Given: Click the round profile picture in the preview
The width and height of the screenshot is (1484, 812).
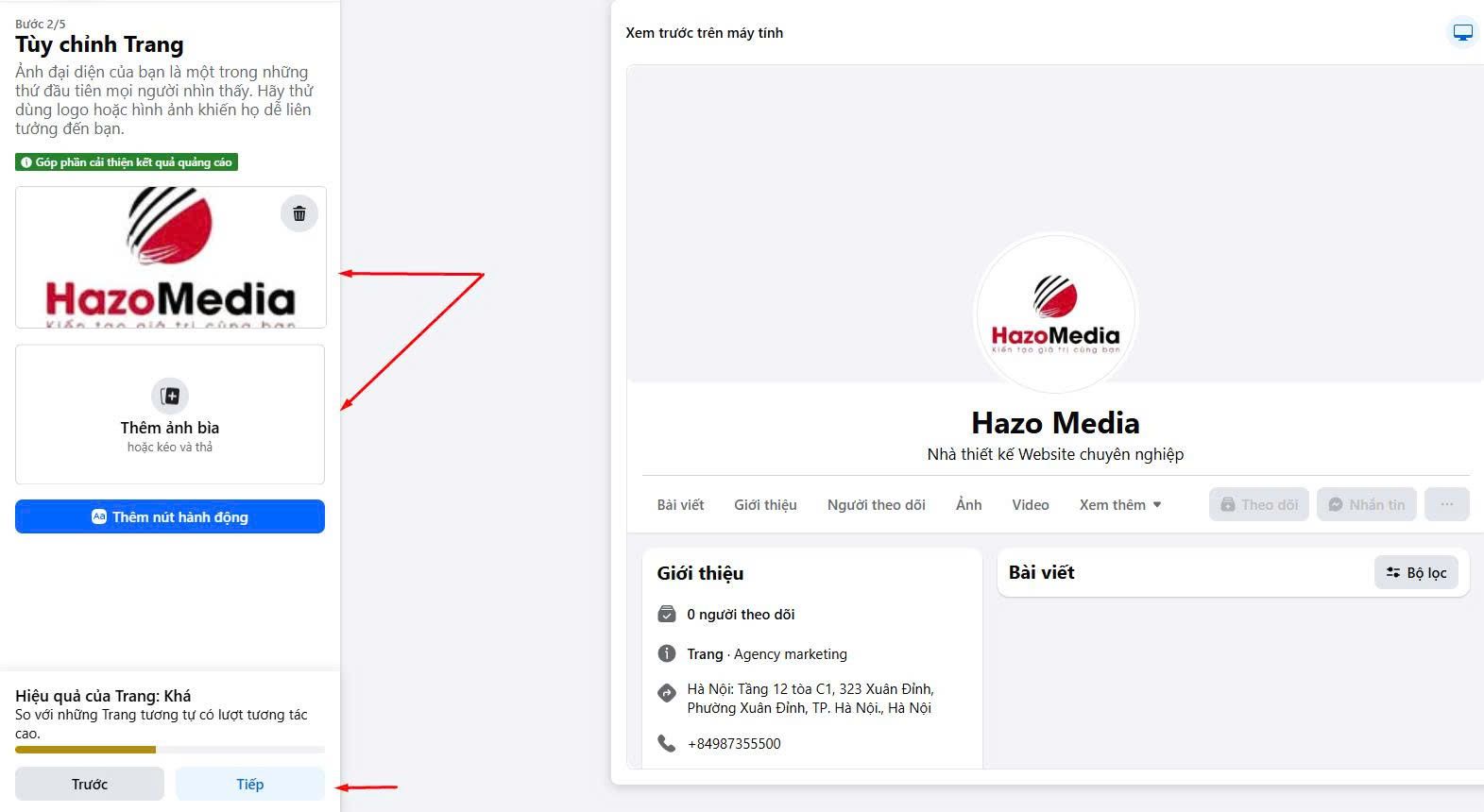Looking at the screenshot, I should (1055, 313).
